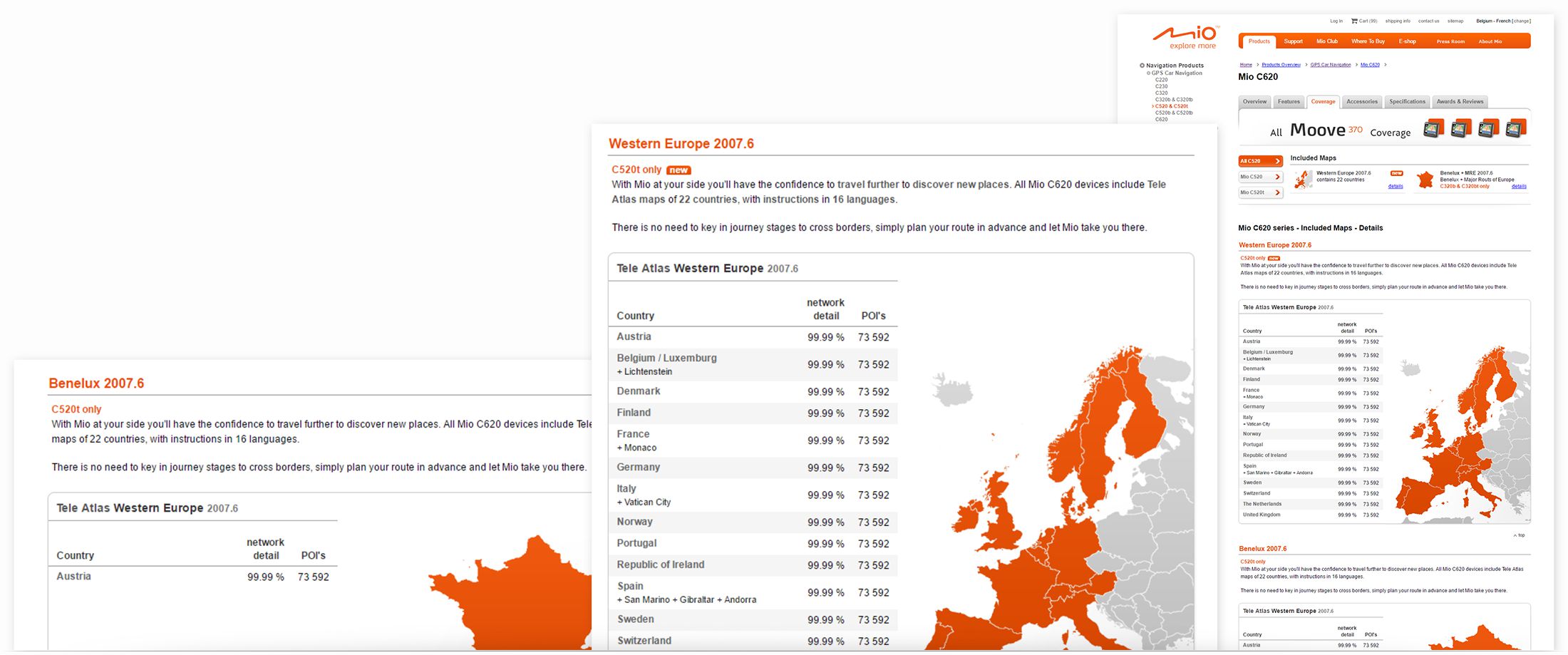The width and height of the screenshot is (1568, 655).
Task: Click The Netherlands row in the small page table
Action: (x=1311, y=504)
